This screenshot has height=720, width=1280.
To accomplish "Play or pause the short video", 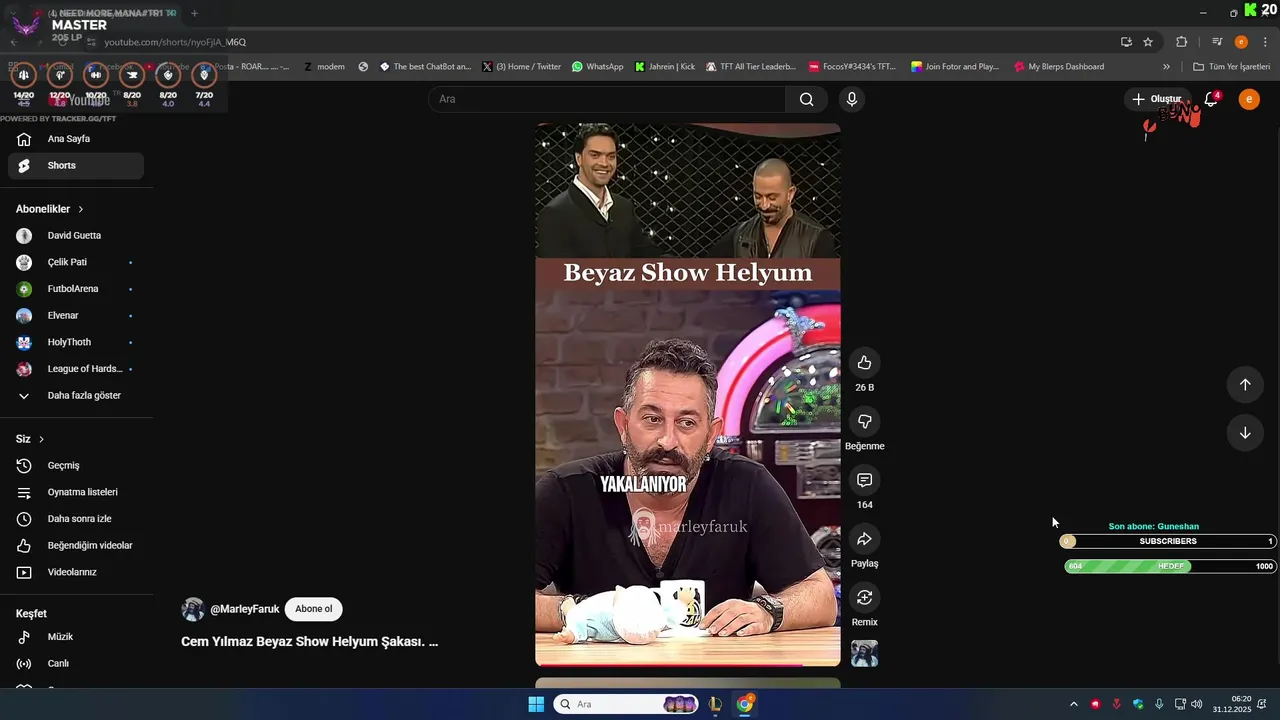I will point(688,395).
